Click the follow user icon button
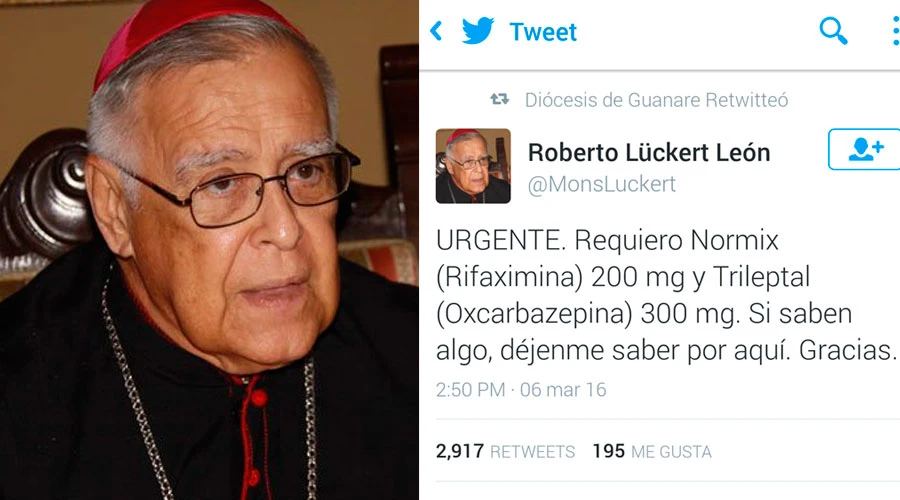 coord(864,149)
